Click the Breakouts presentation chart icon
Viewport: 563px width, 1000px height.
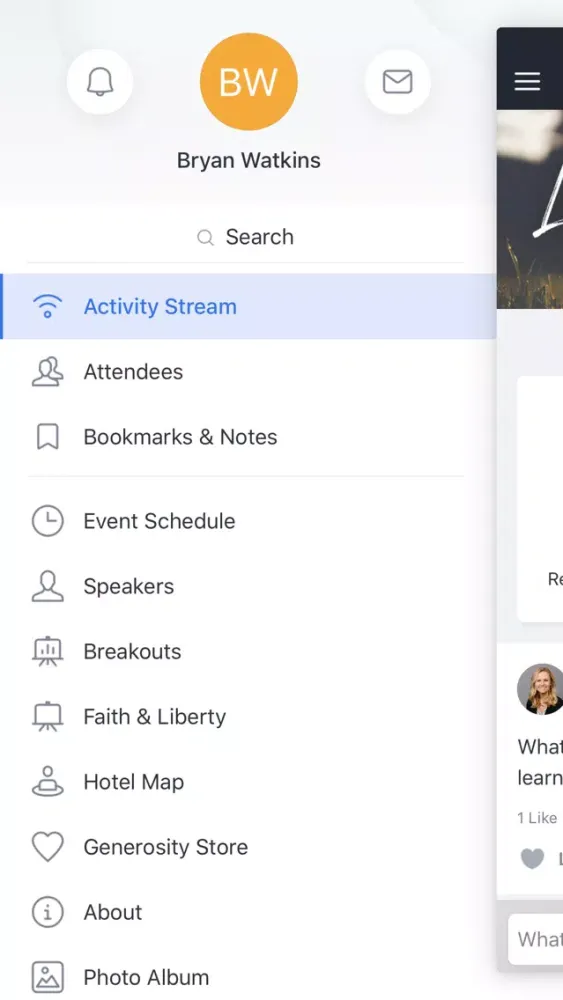coord(48,651)
